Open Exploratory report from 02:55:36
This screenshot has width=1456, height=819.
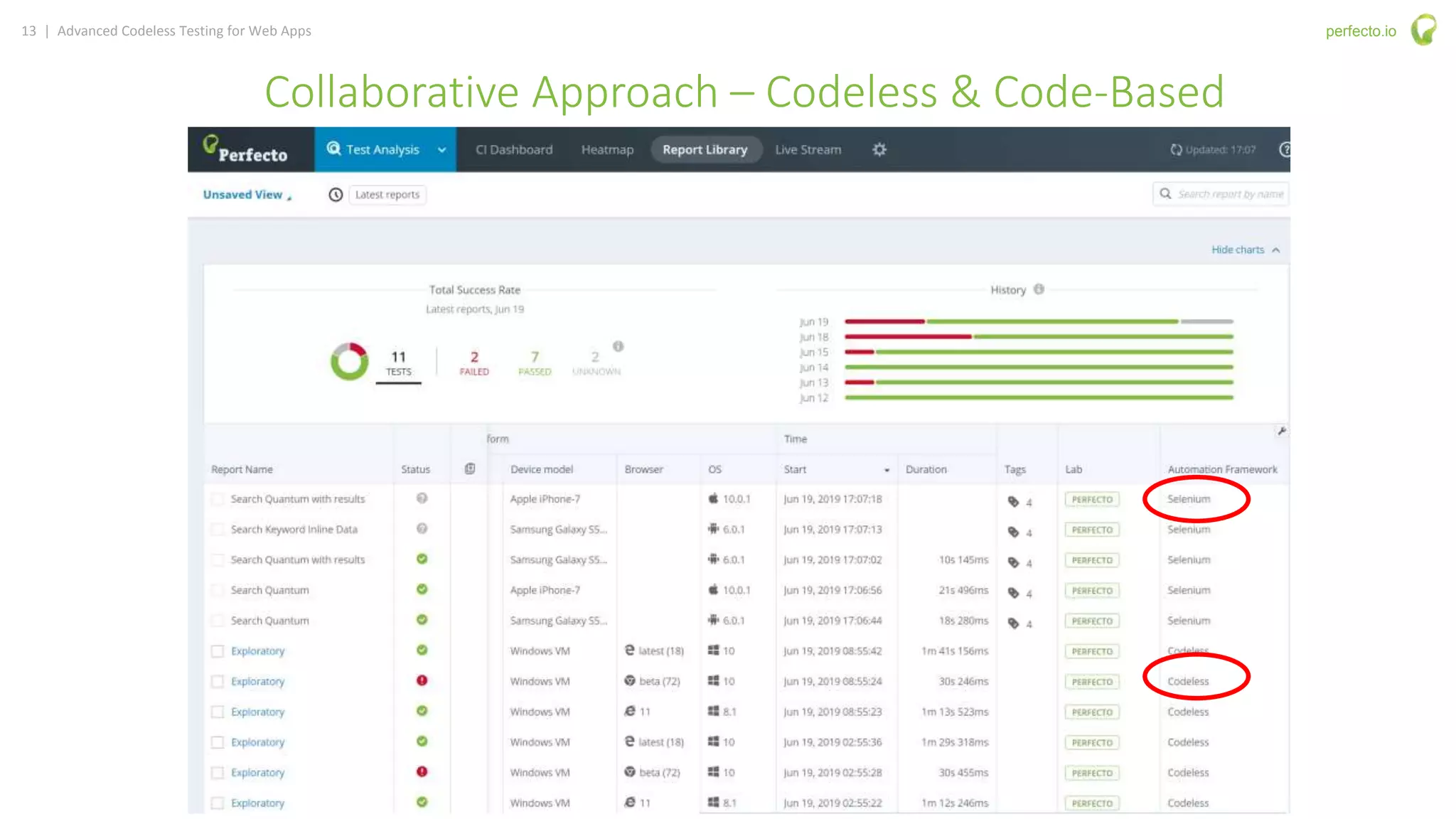257,742
